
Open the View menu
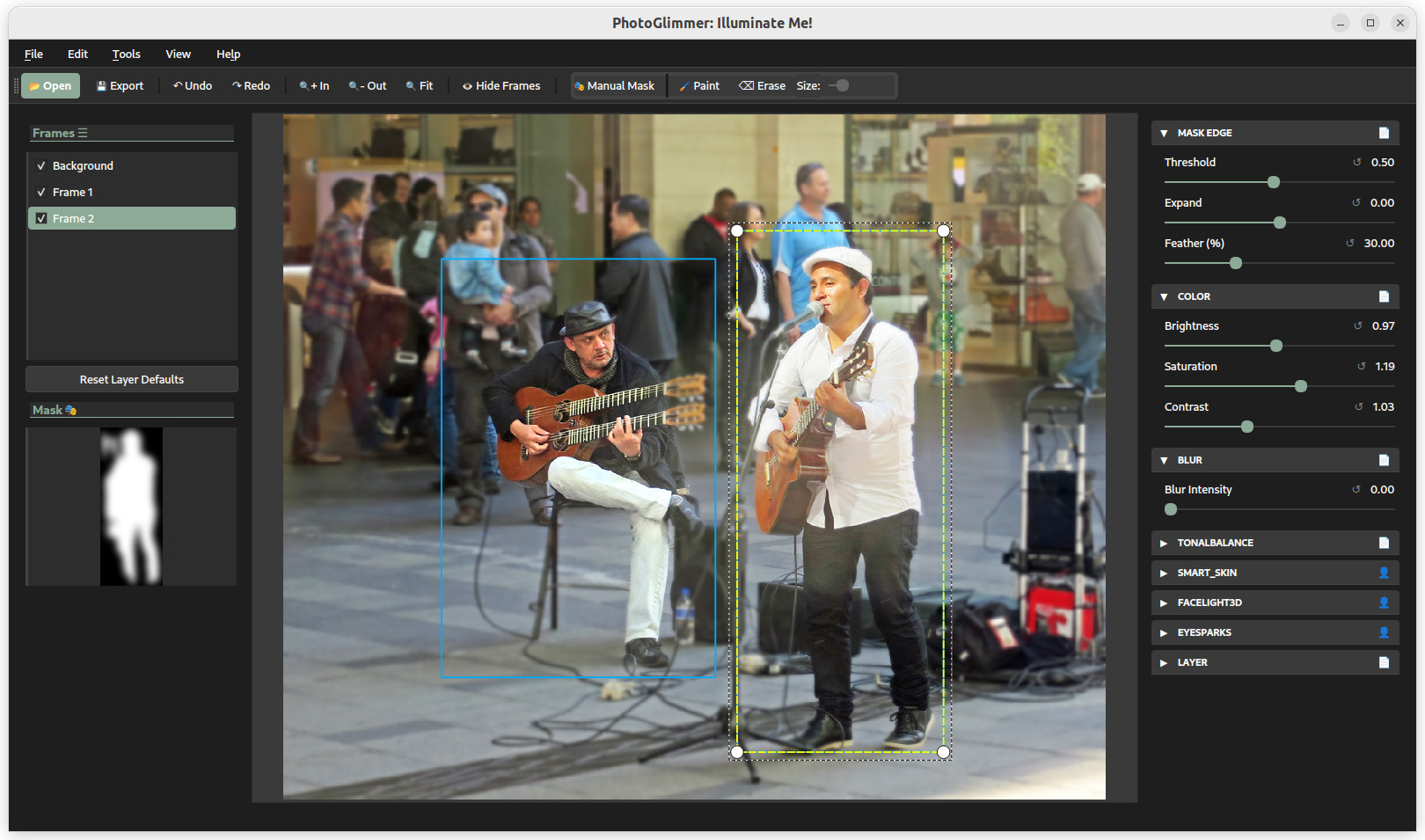(x=178, y=55)
